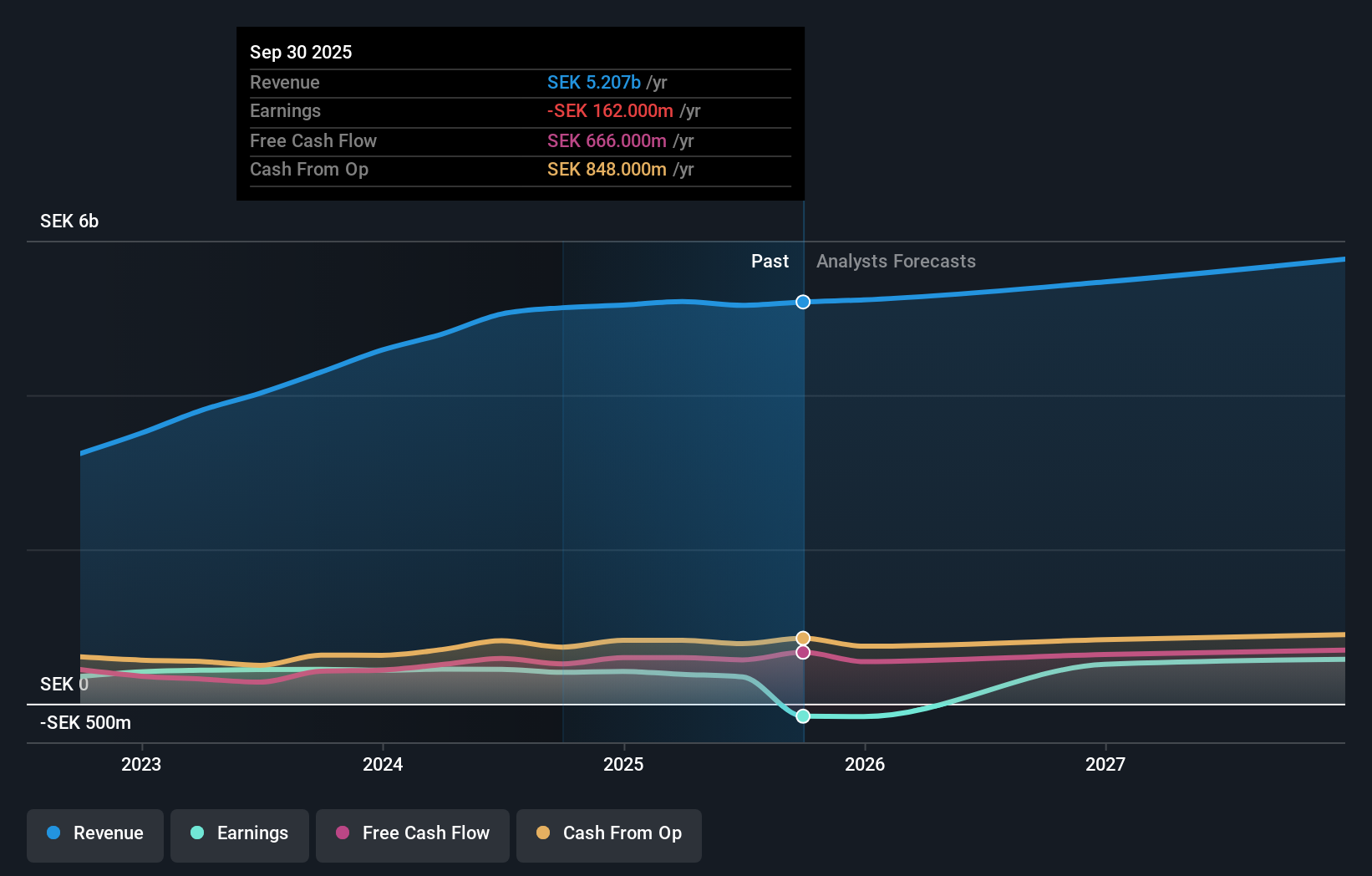Click the Free Cash Flow label in tooltip
The height and width of the screenshot is (876, 1372).
313,141
